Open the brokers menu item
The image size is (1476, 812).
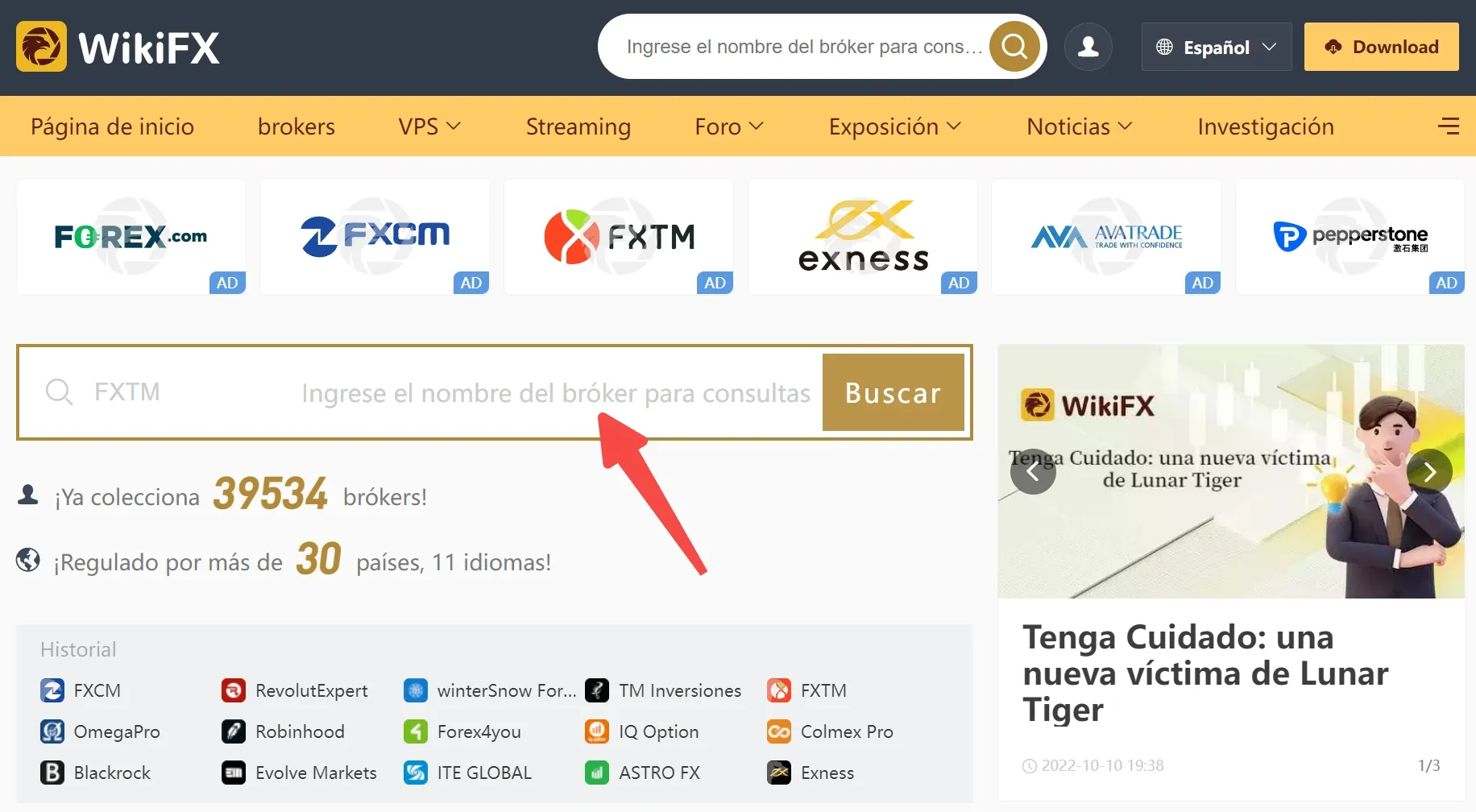tap(296, 126)
